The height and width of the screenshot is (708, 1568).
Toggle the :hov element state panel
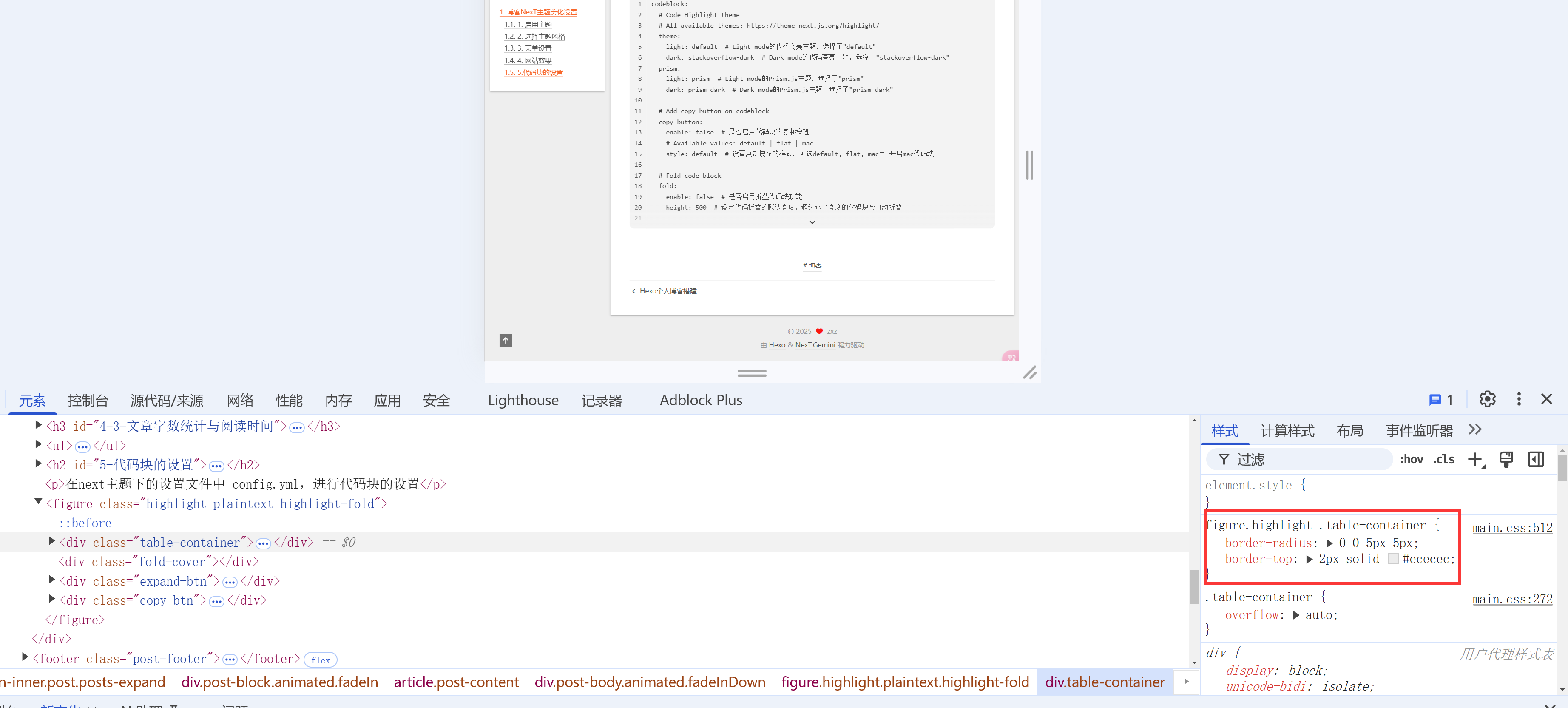[x=1412, y=460]
